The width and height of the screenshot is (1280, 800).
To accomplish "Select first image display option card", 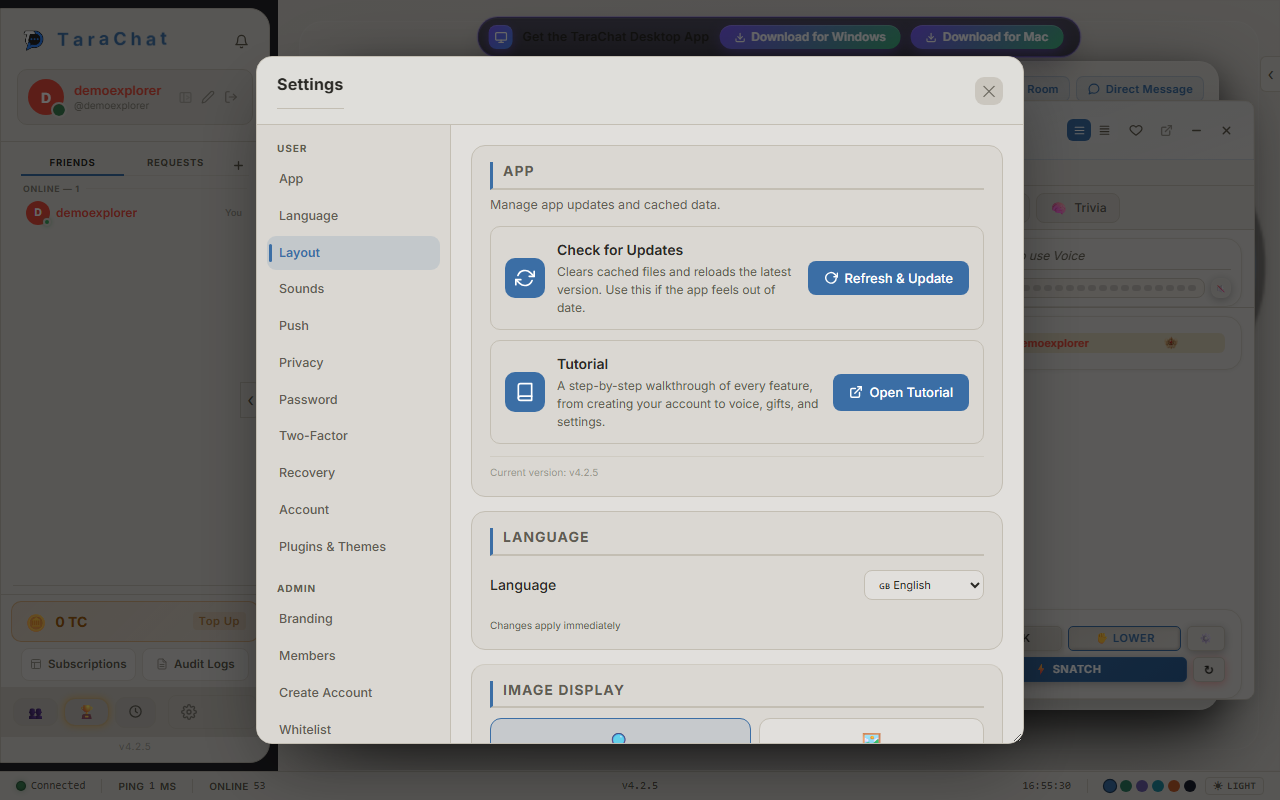I will 620,731.
